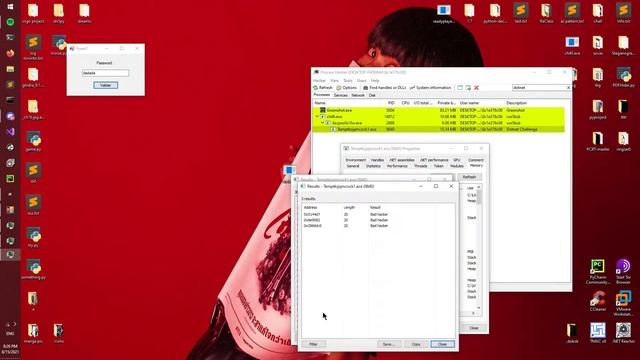Open the .NET assemblies tab in Properties
This screenshot has width=640, height=360.
click(x=402, y=160)
